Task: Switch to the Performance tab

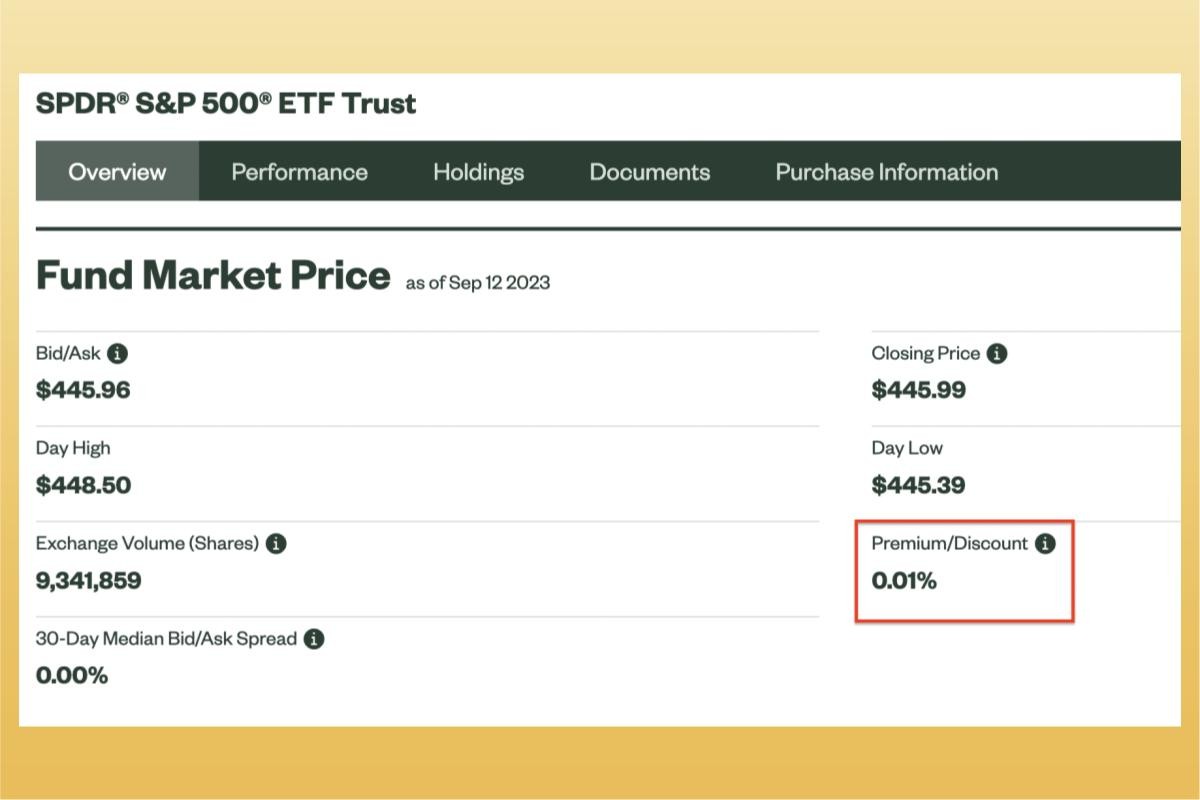Action: 299,171
